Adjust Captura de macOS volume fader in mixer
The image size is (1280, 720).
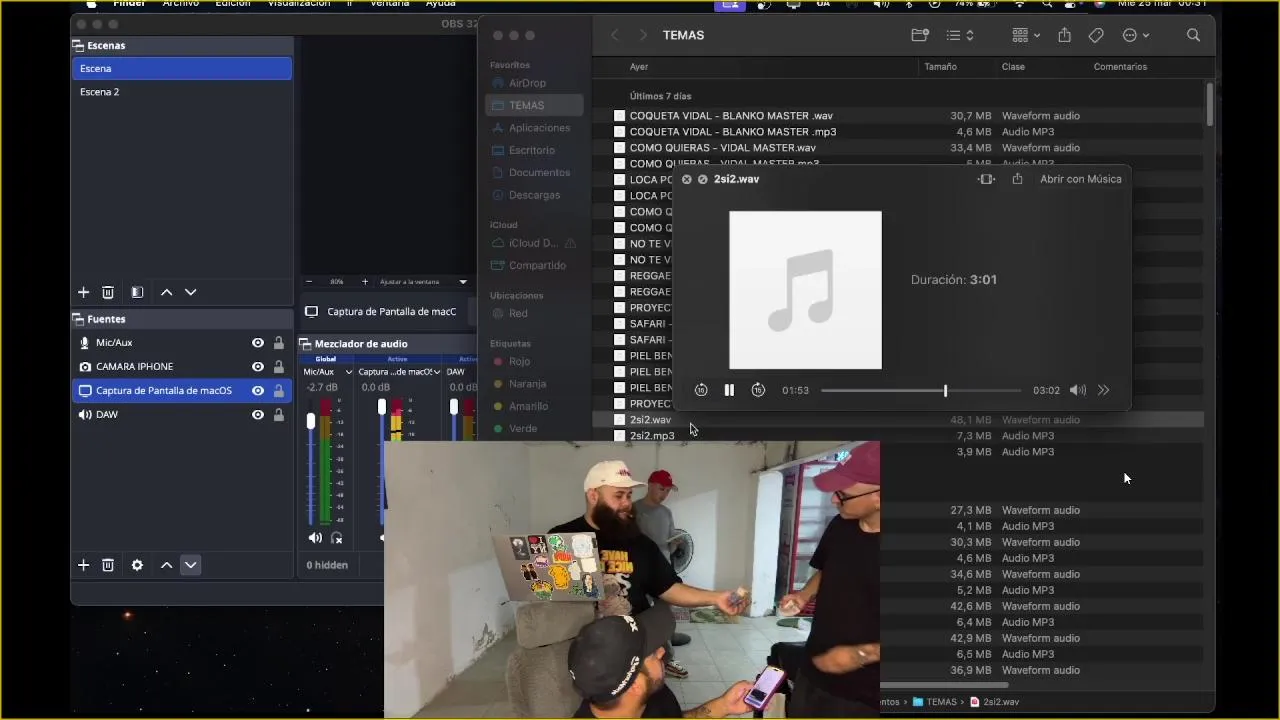(x=381, y=408)
